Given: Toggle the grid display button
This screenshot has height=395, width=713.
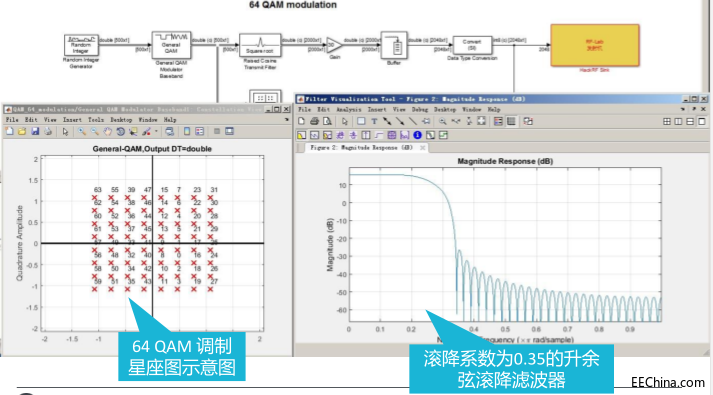Looking at the screenshot, I should [512, 121].
